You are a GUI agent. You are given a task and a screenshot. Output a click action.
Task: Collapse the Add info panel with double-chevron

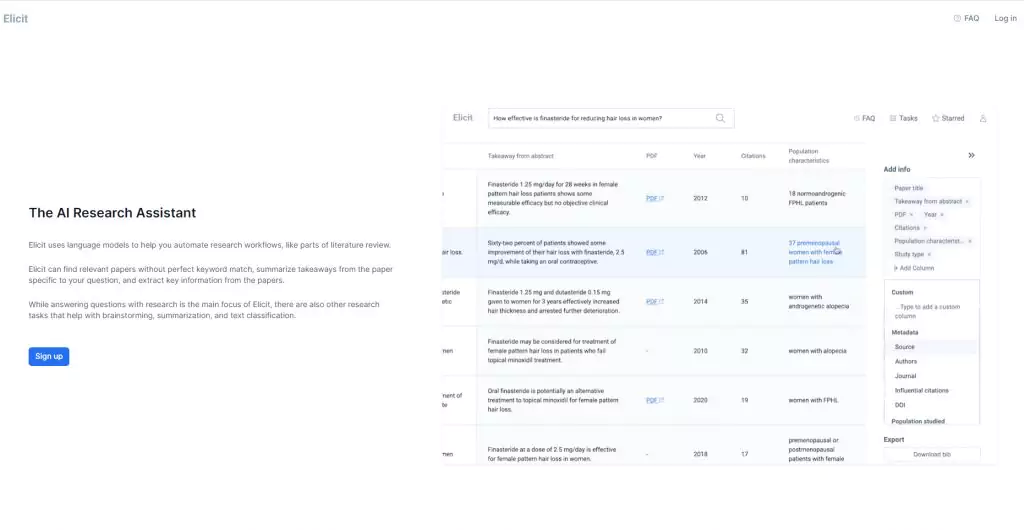point(971,155)
